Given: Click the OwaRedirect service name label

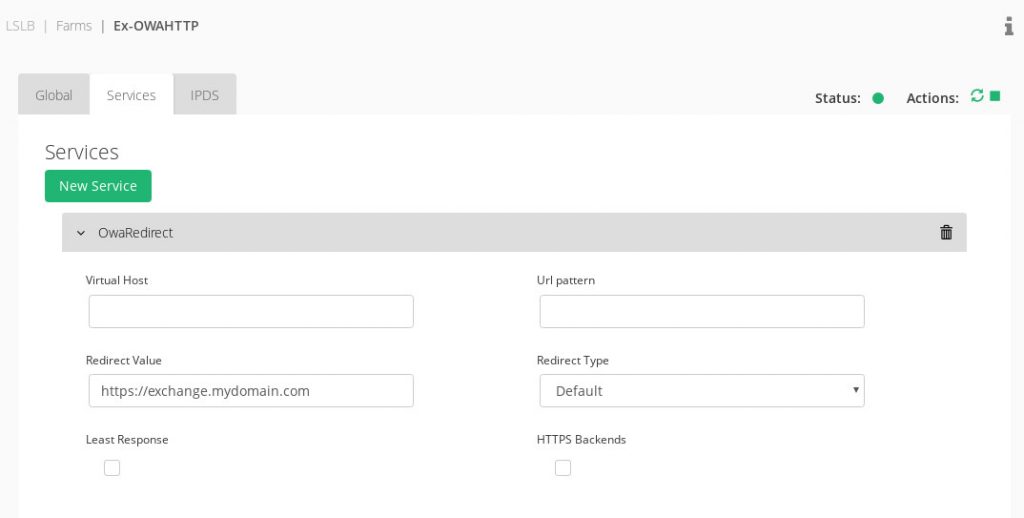Looking at the screenshot, I should click(x=135, y=233).
